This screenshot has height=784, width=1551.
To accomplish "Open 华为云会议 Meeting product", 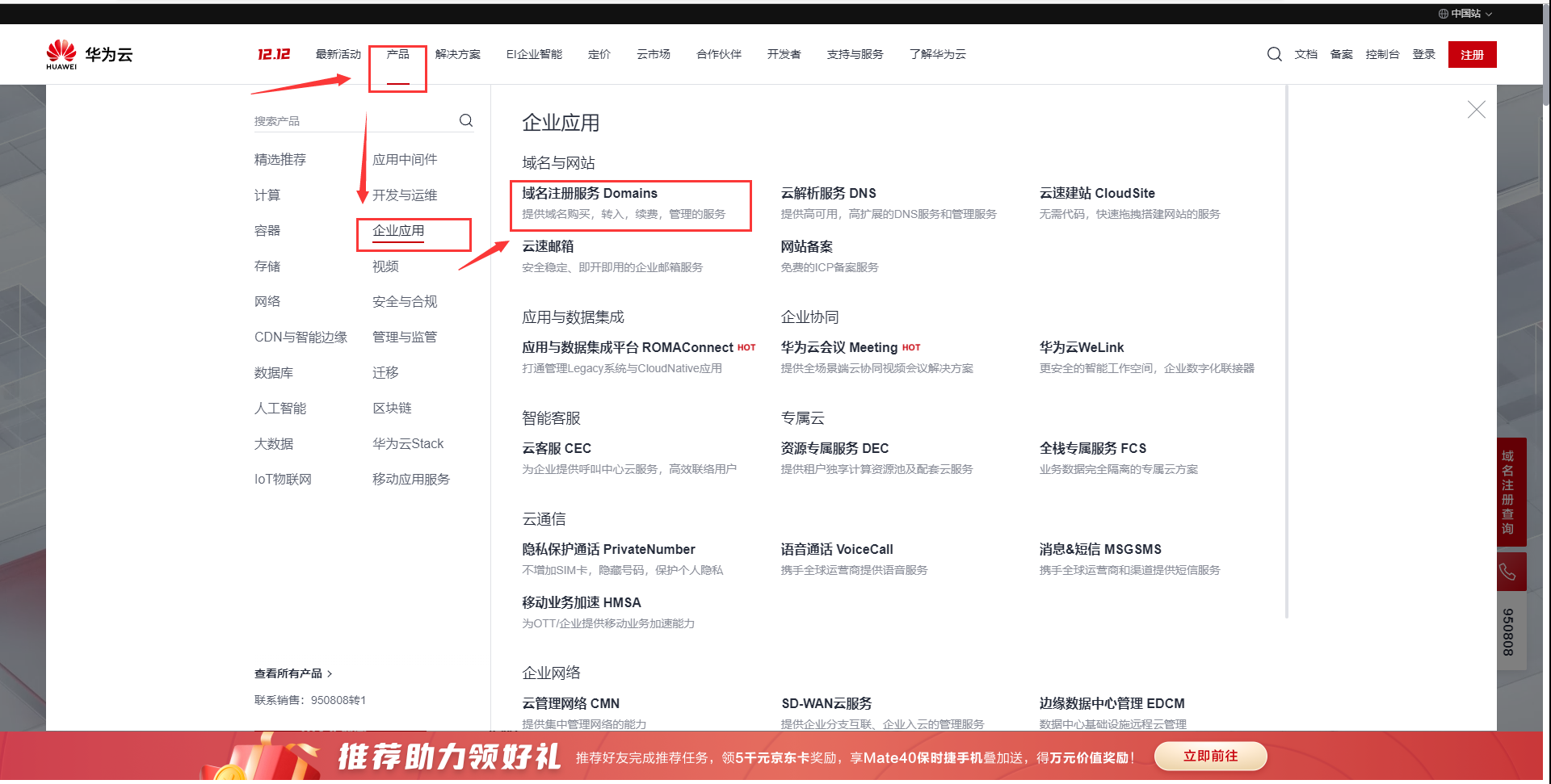I will [839, 348].
